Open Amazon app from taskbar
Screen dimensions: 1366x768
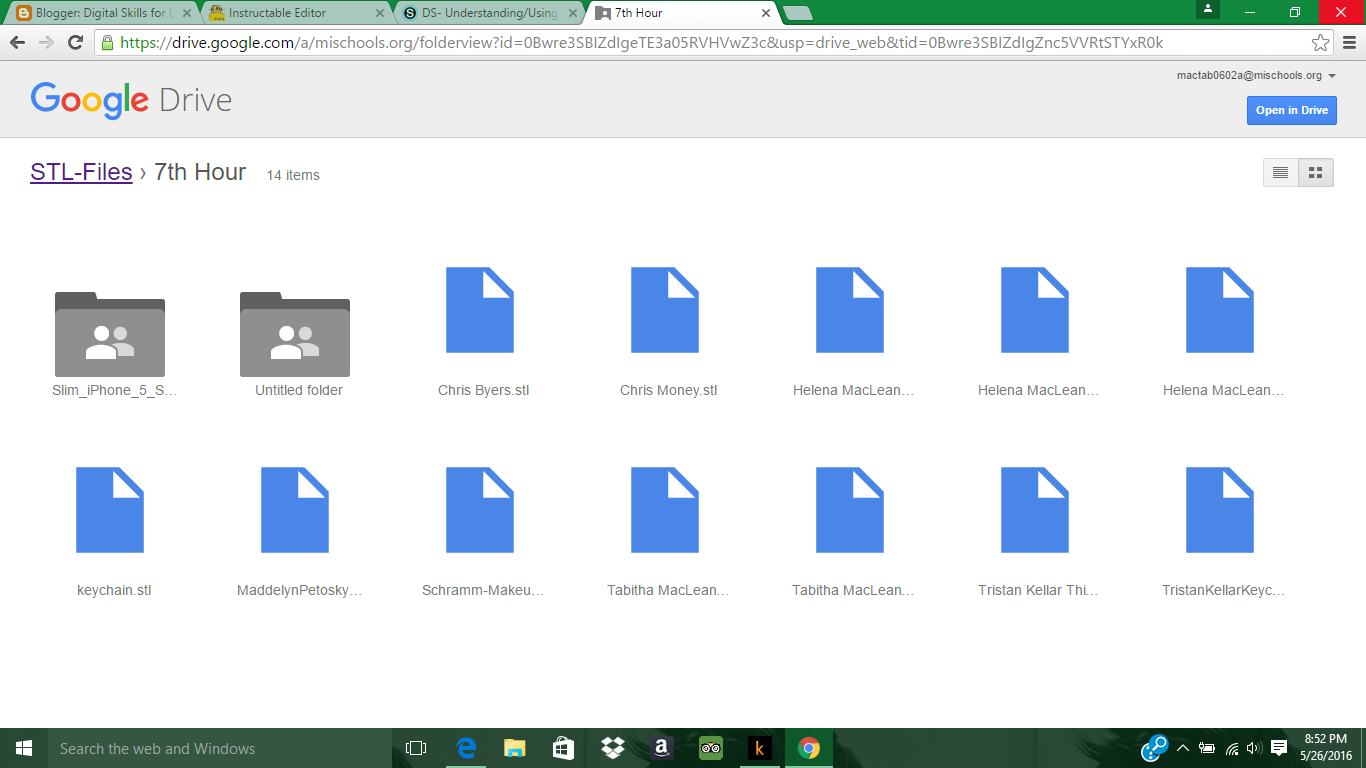coord(661,748)
